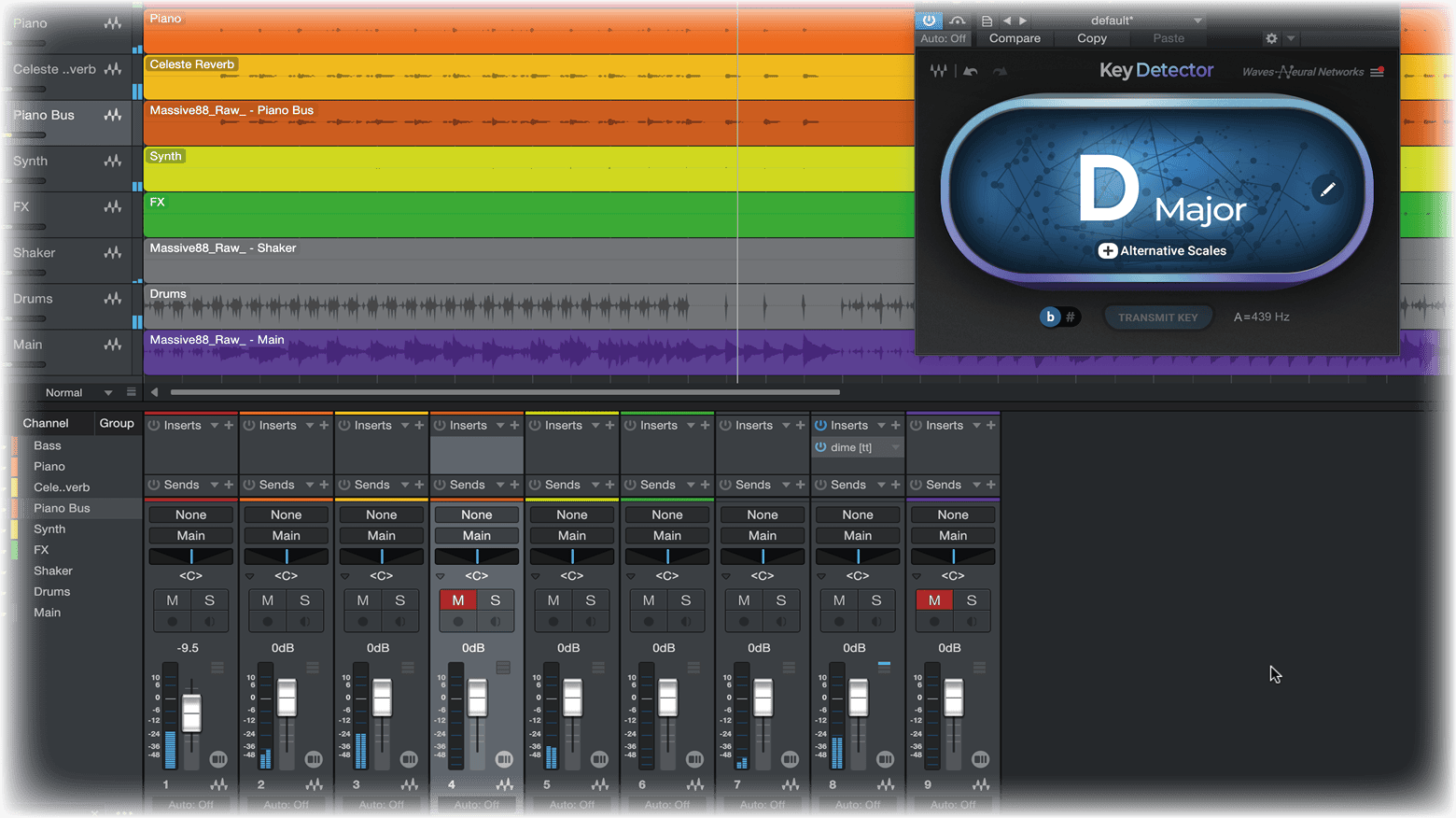Bypass the dime [tt] insert on channel 8
Image resolution: width=1456 pixels, height=818 pixels.
[x=820, y=447]
